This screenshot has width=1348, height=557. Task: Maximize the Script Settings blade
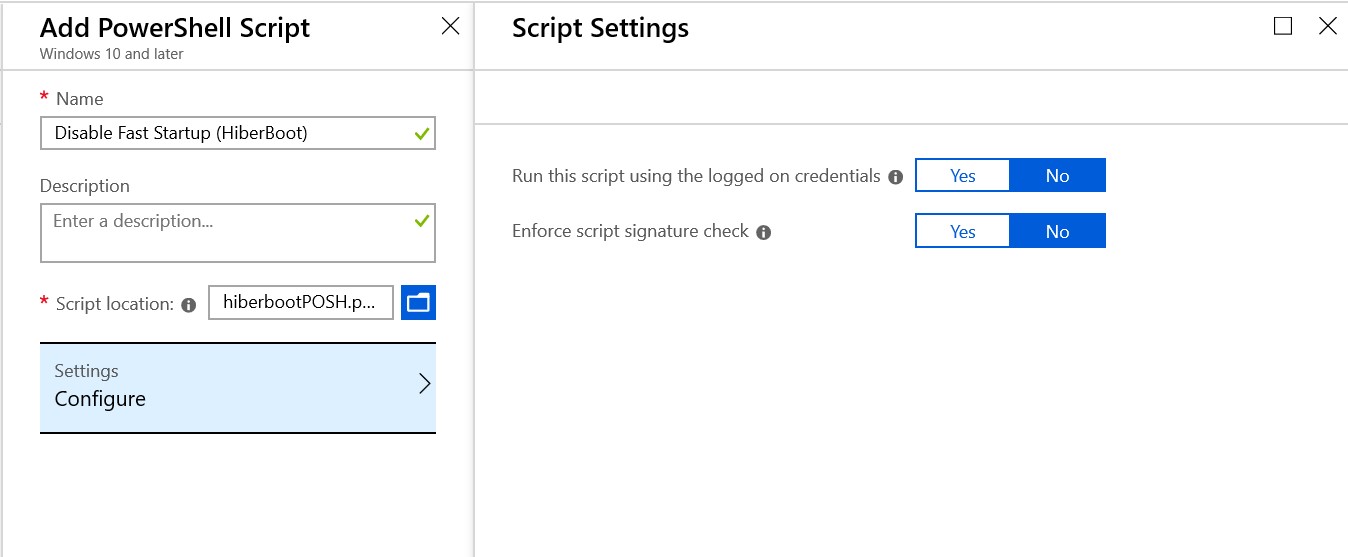click(x=1283, y=27)
